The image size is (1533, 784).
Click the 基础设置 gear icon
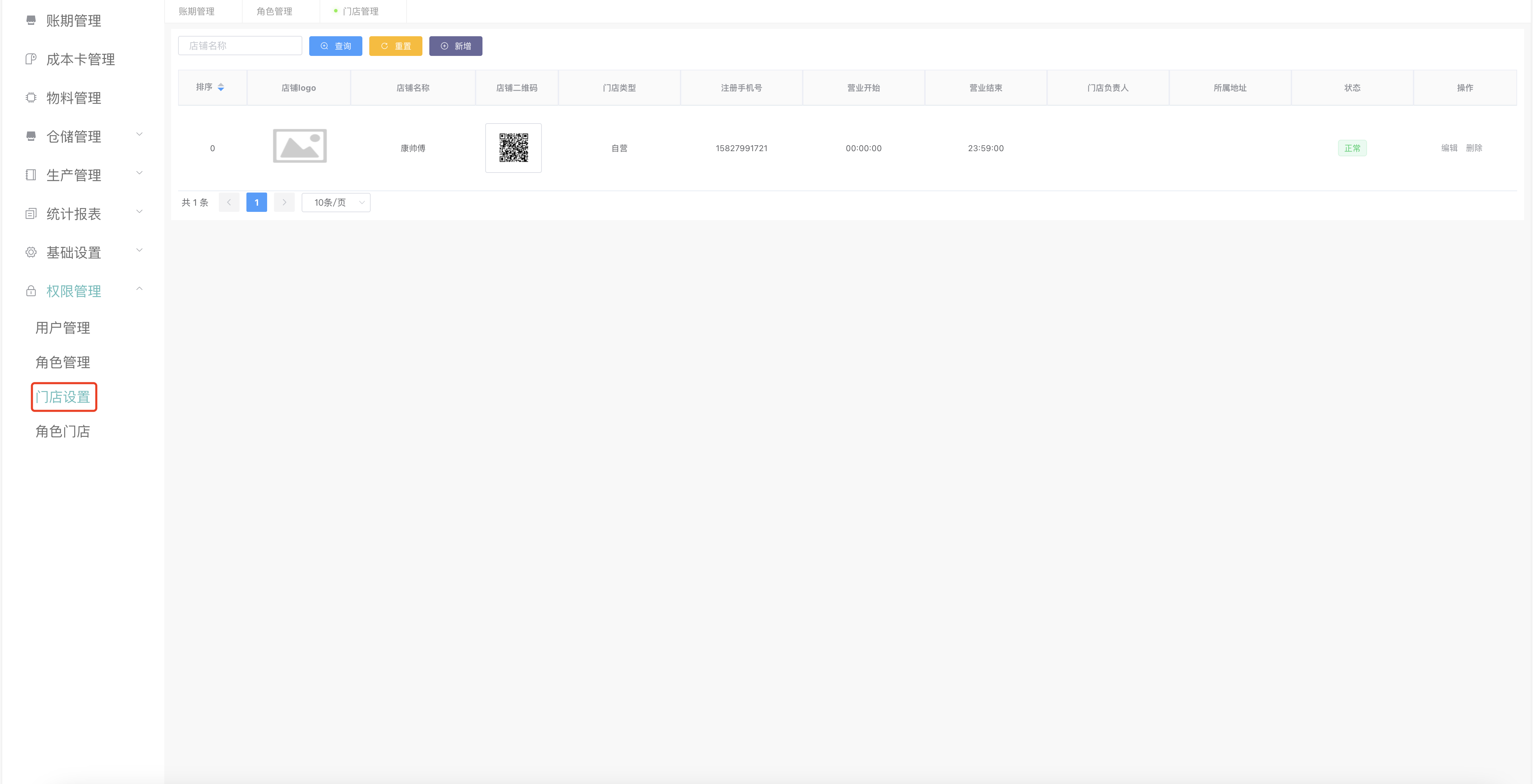point(31,252)
